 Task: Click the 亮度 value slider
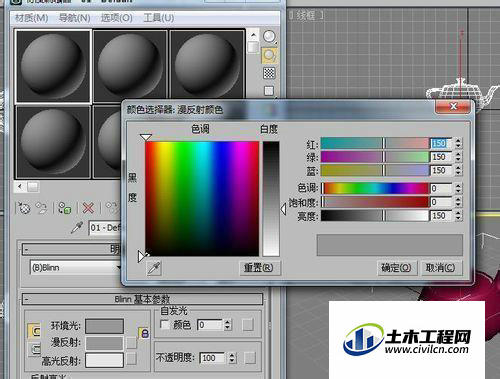click(x=375, y=216)
